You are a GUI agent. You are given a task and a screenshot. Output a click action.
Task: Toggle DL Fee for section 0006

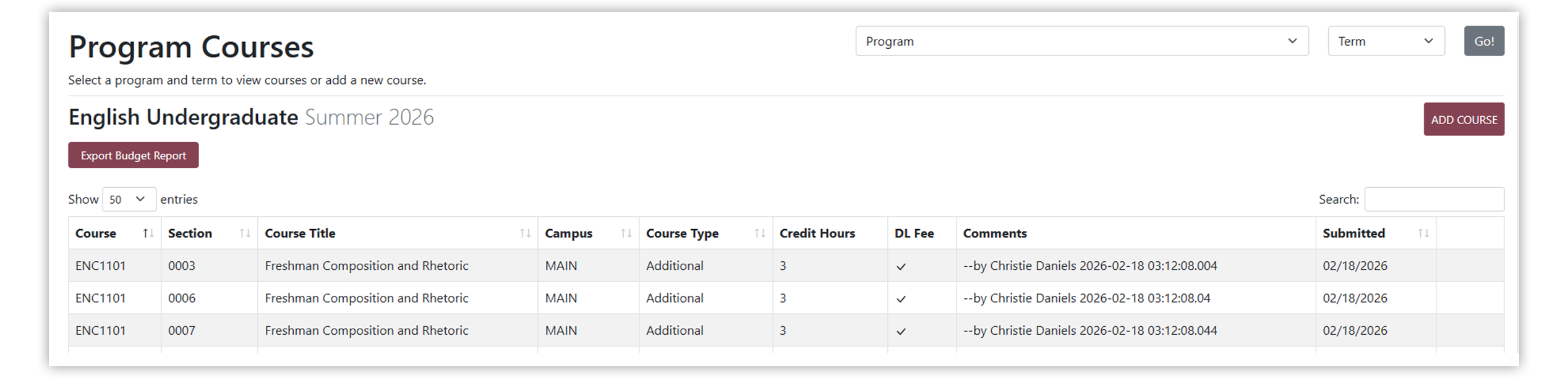click(x=901, y=298)
